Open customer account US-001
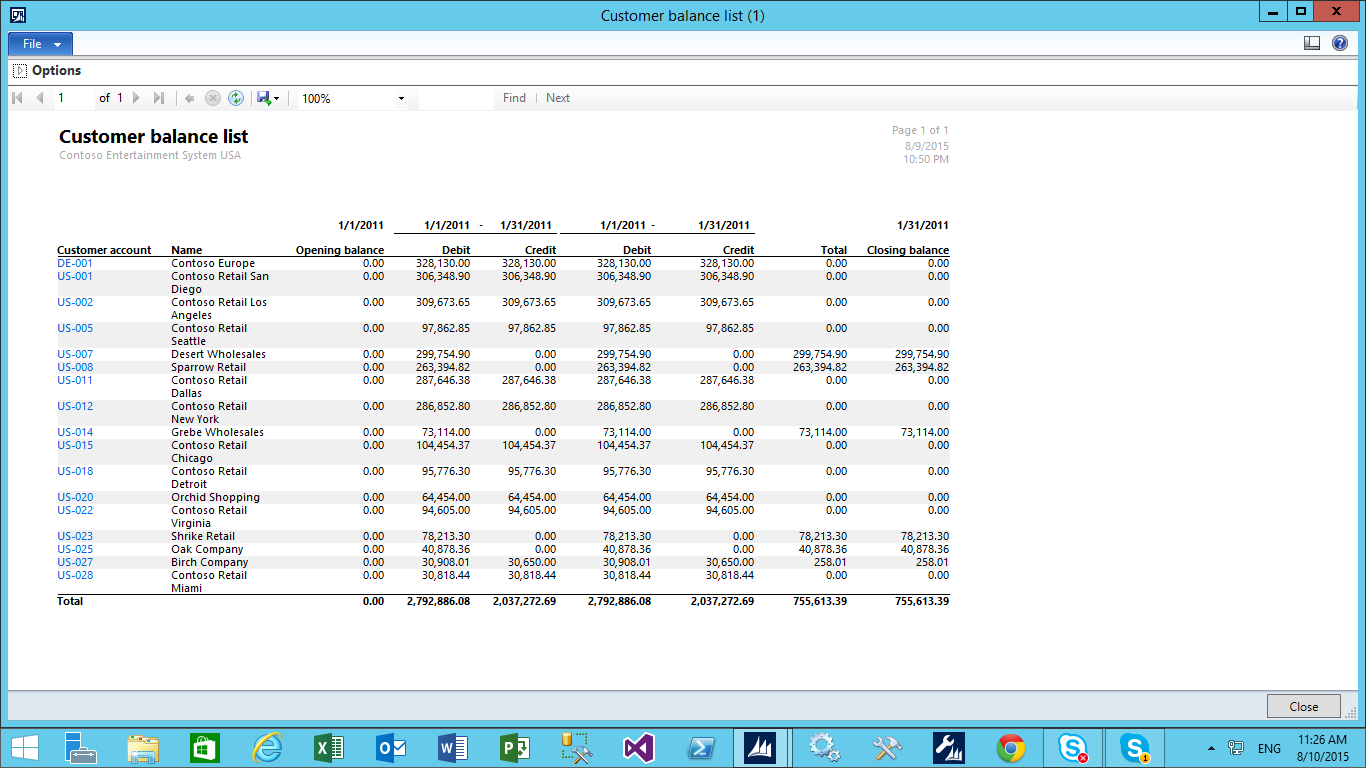 (x=75, y=277)
